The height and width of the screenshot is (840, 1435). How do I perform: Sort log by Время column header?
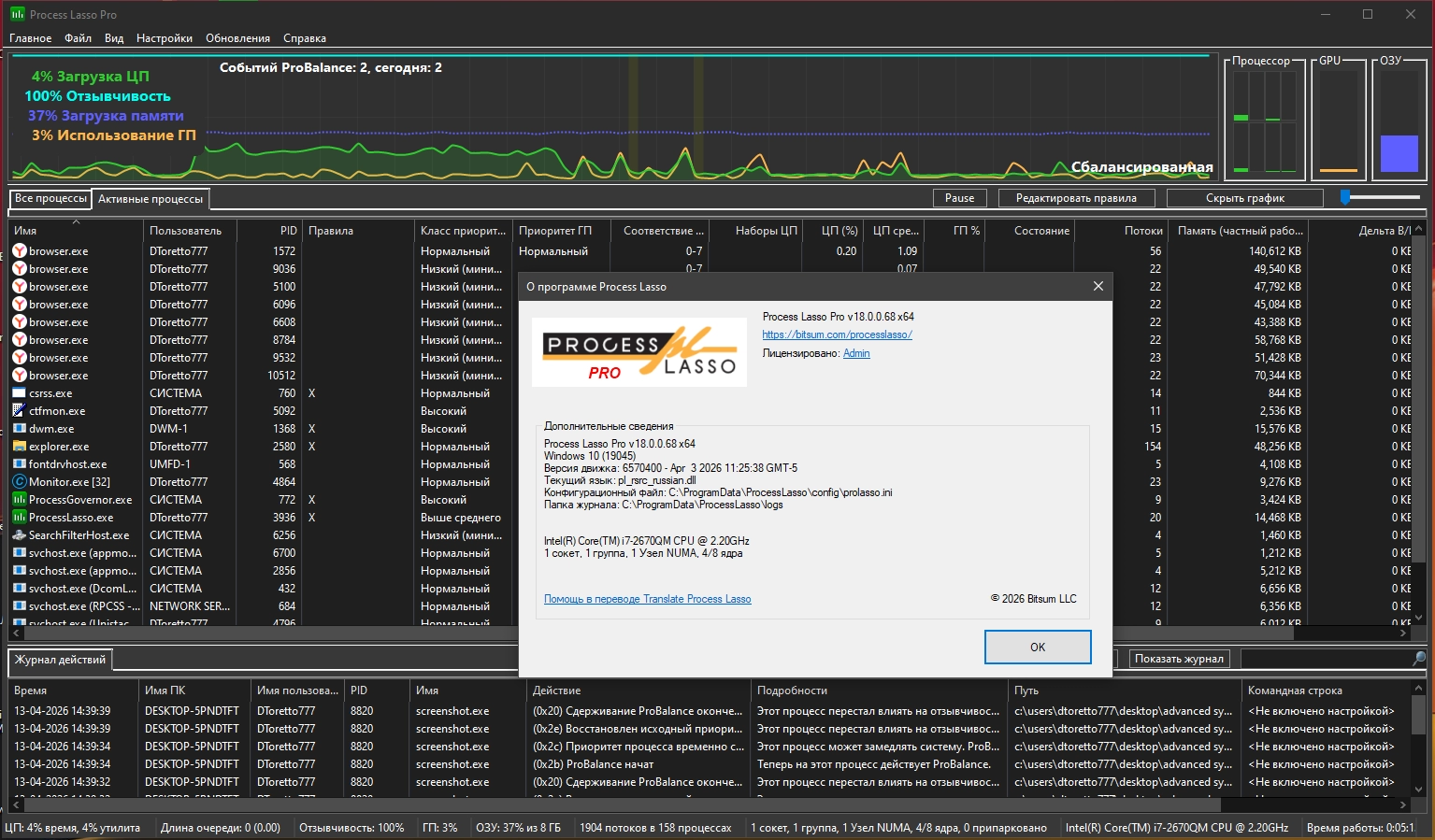coord(31,691)
